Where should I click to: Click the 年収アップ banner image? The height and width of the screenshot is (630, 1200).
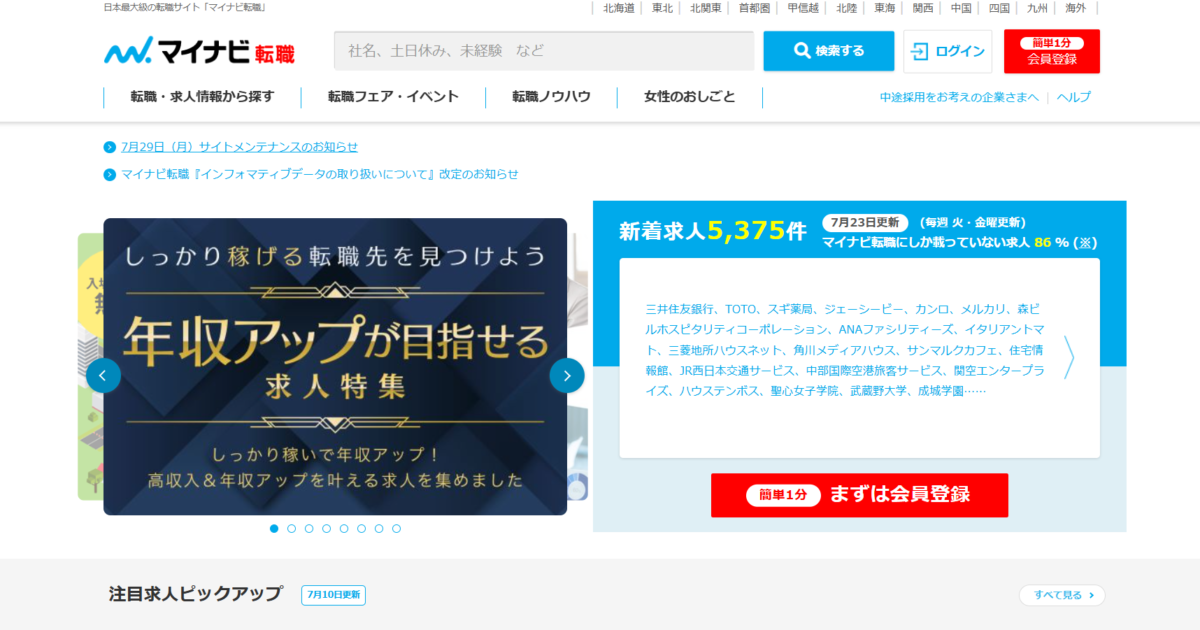click(x=335, y=366)
